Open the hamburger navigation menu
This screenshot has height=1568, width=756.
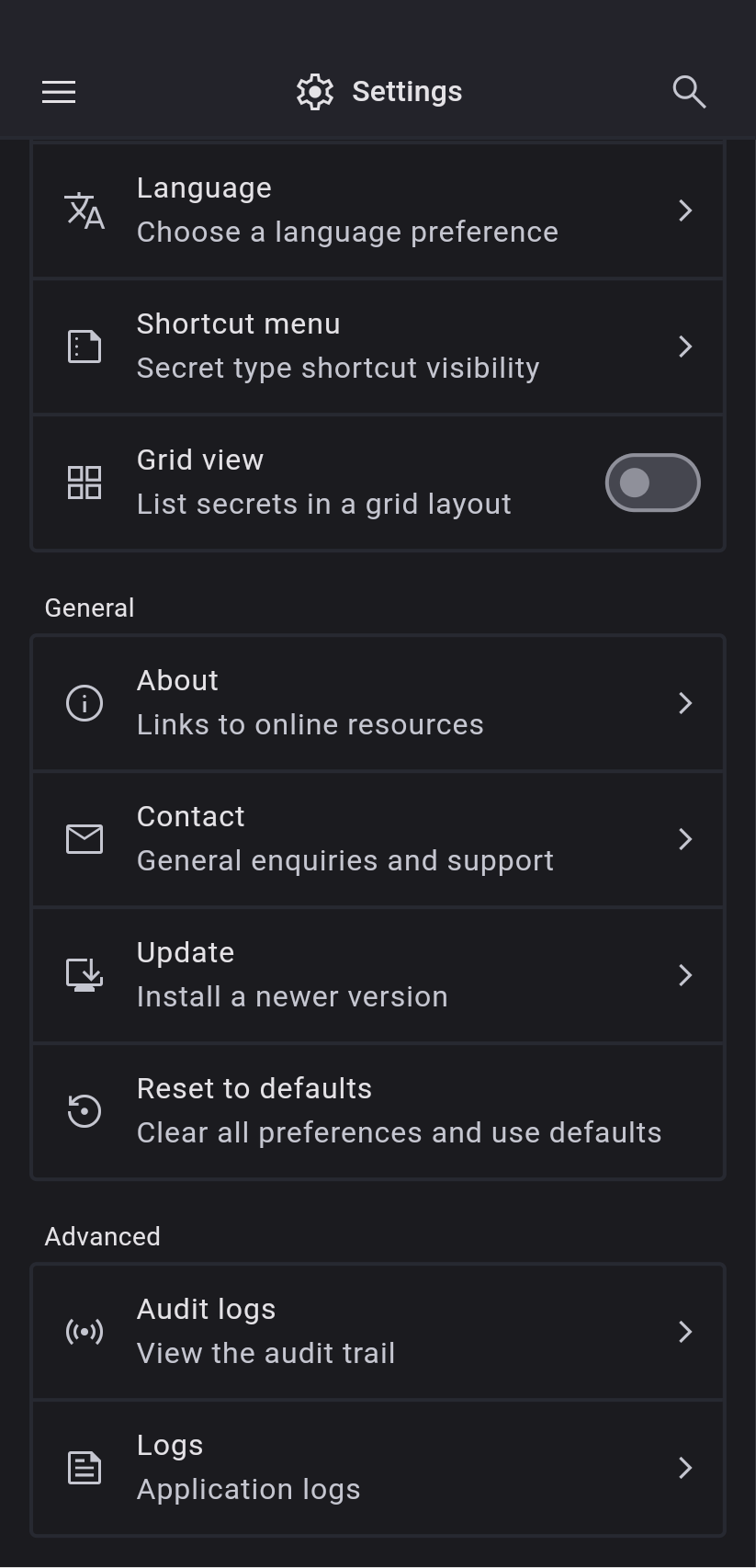coord(59,92)
